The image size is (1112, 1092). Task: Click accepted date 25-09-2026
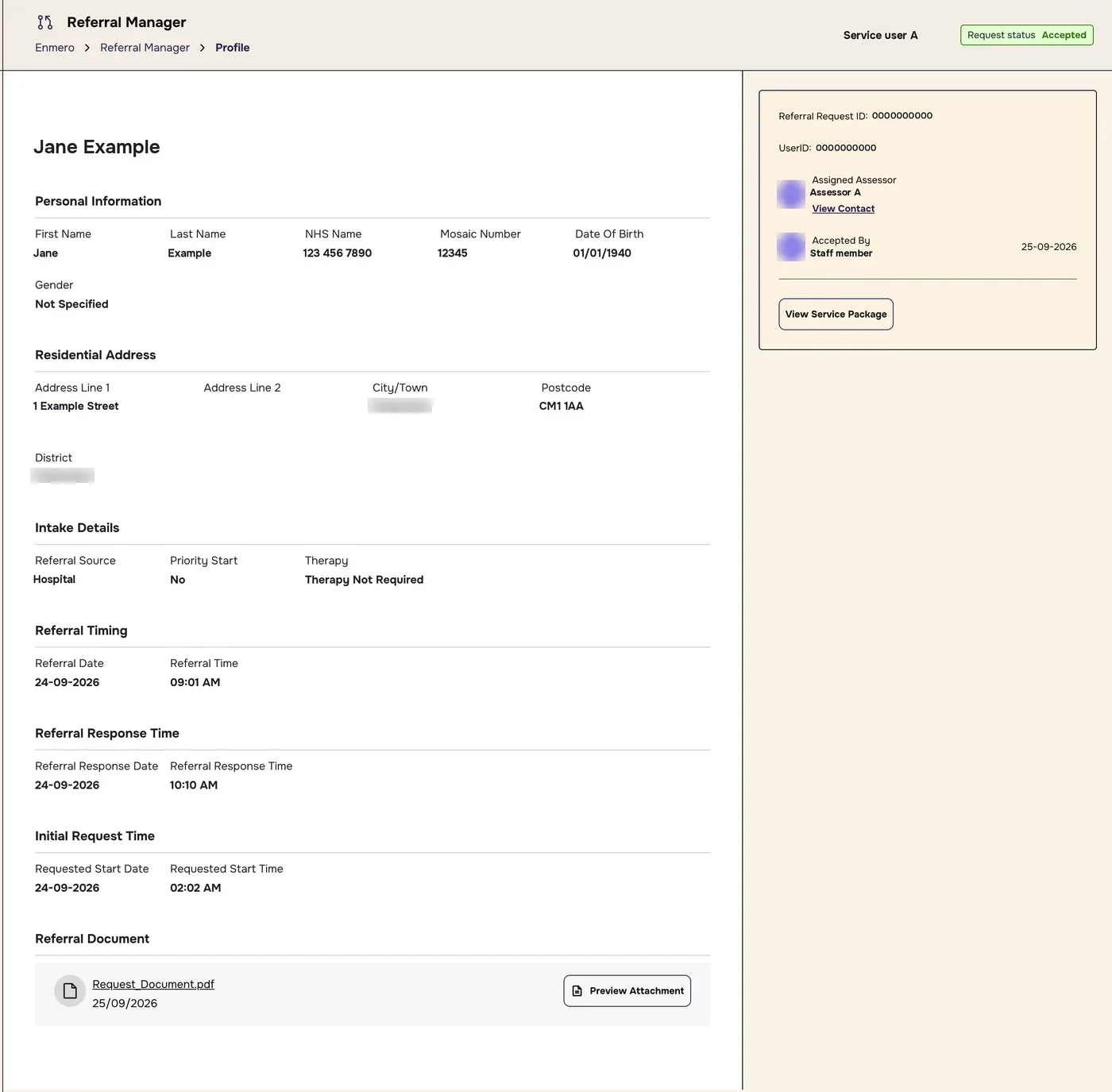(x=1048, y=247)
